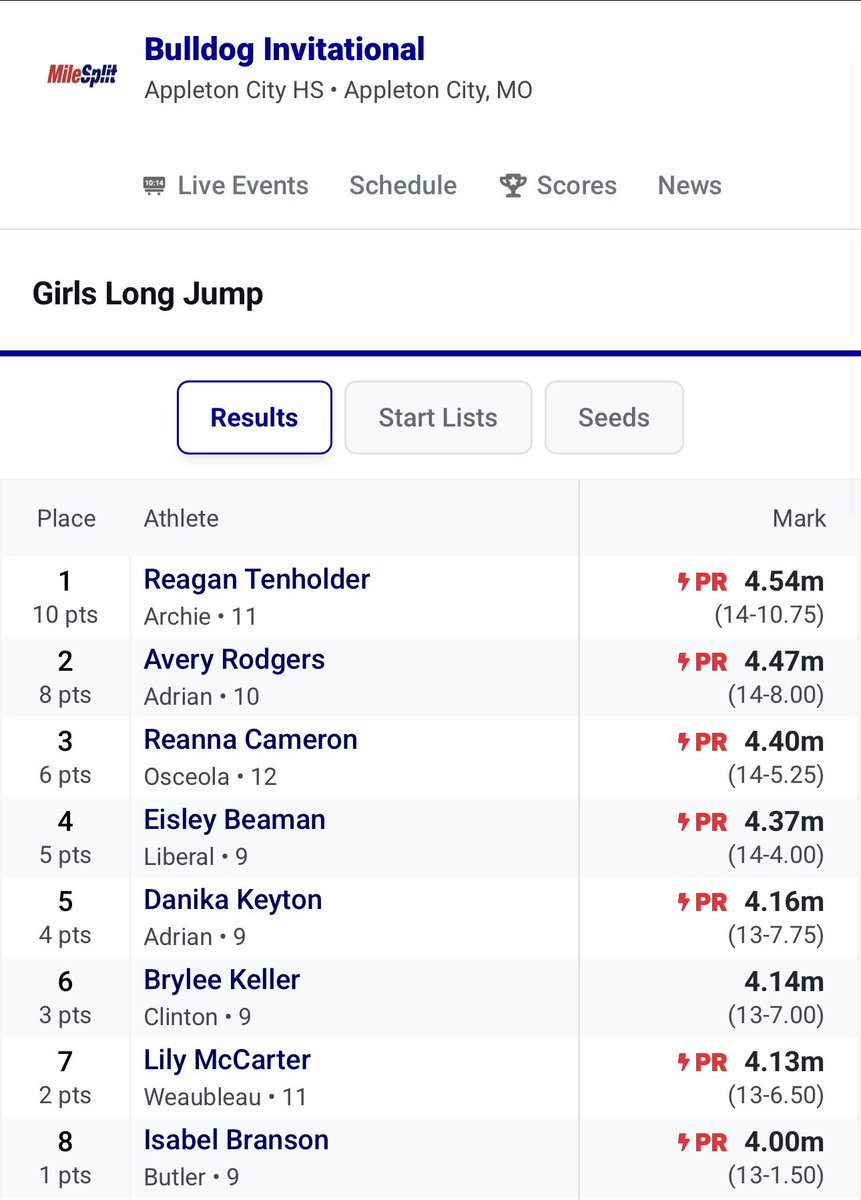Open Lily McCarter's athlete page
Image resolution: width=861 pixels, height=1200 pixels.
point(228,1060)
